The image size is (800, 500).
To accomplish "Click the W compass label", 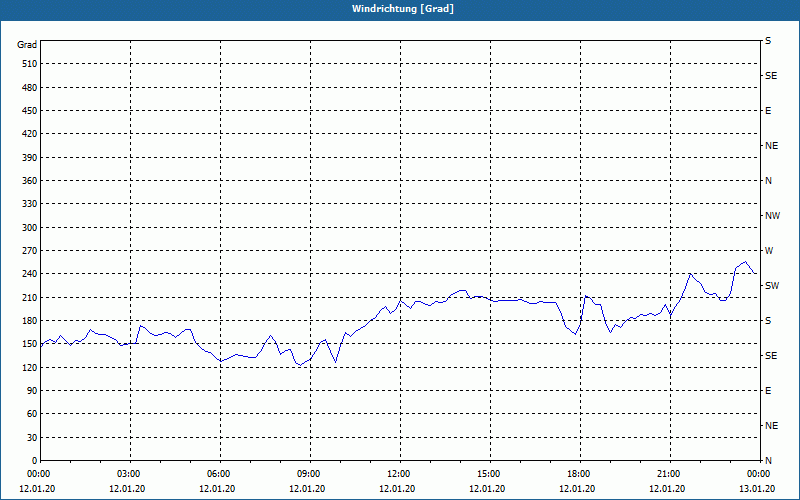I will (x=769, y=251).
